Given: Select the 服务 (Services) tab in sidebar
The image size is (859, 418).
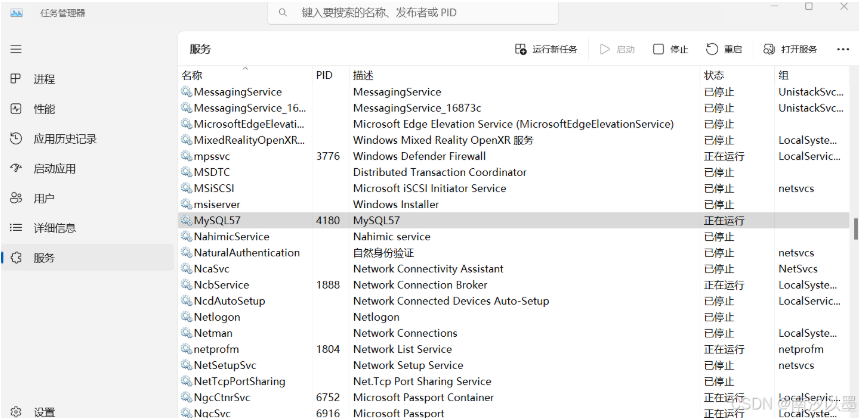Looking at the screenshot, I should 44,258.
